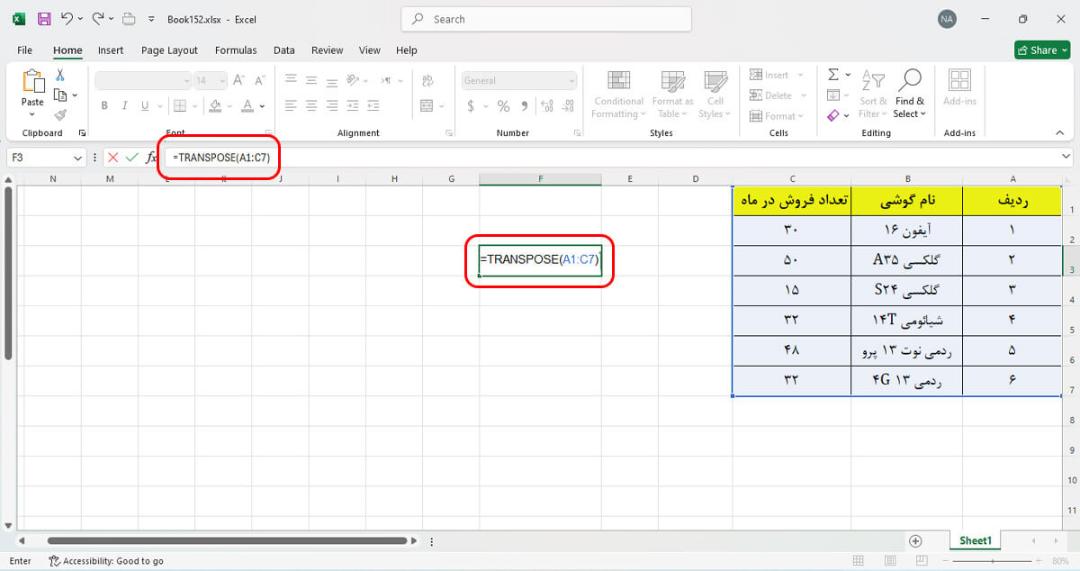The image size is (1080, 571).
Task: Click the Page Layout view icon
Action: click(x=890, y=561)
